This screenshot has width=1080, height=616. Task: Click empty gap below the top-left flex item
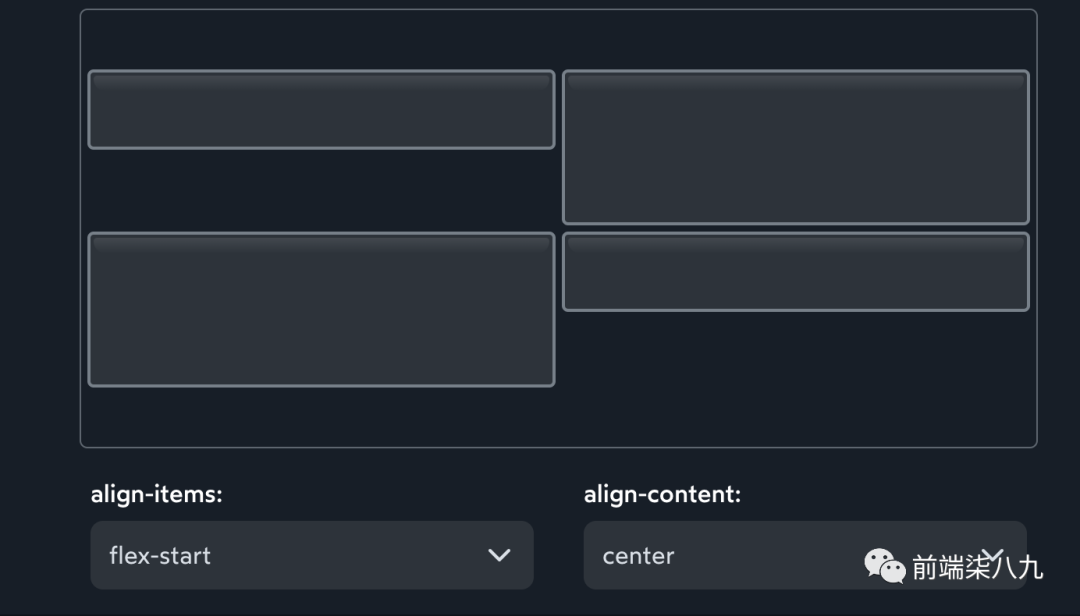[x=321, y=190]
